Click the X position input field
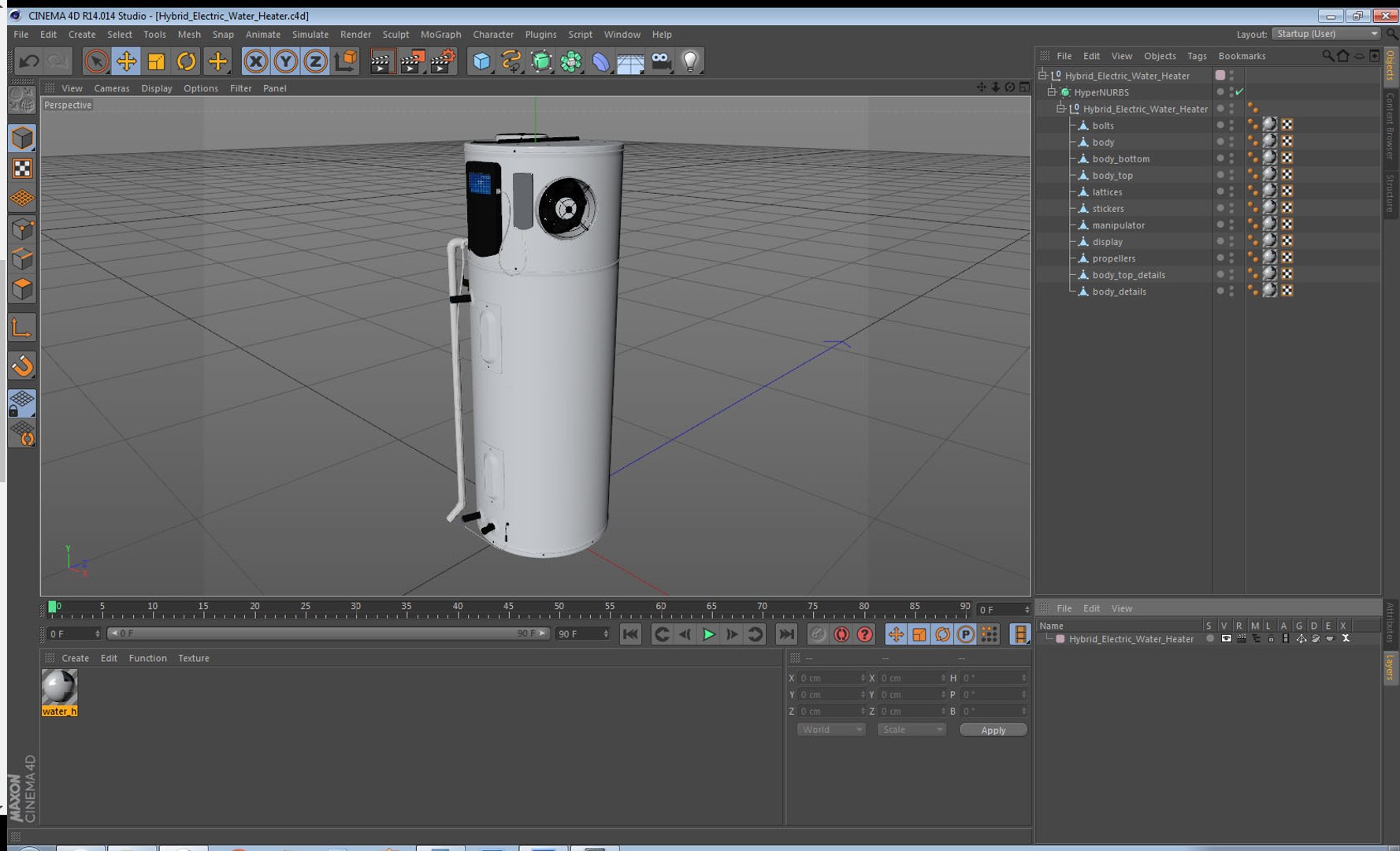 pos(831,678)
